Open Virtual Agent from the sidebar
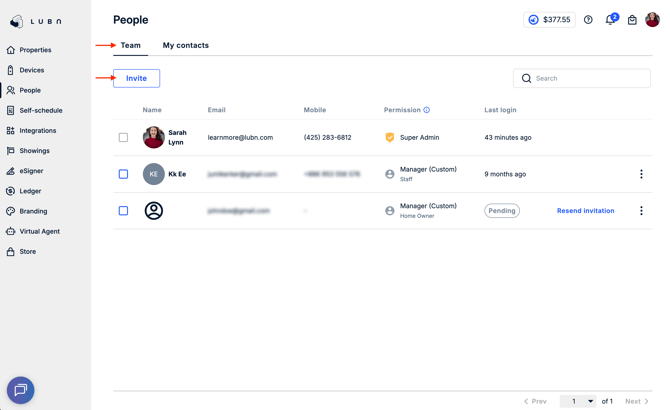The height and width of the screenshot is (410, 670). tap(39, 231)
